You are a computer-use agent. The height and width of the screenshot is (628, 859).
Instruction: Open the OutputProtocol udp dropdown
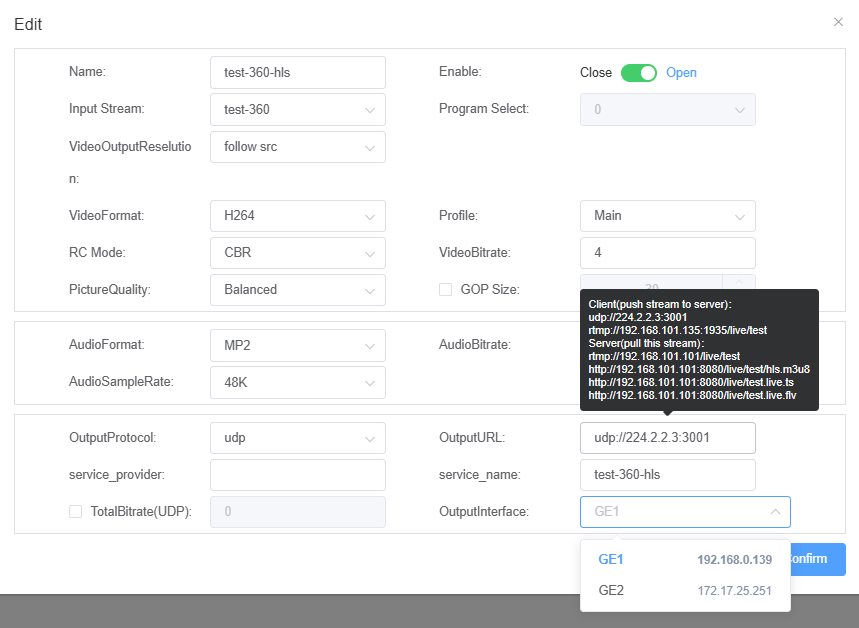[x=297, y=438]
